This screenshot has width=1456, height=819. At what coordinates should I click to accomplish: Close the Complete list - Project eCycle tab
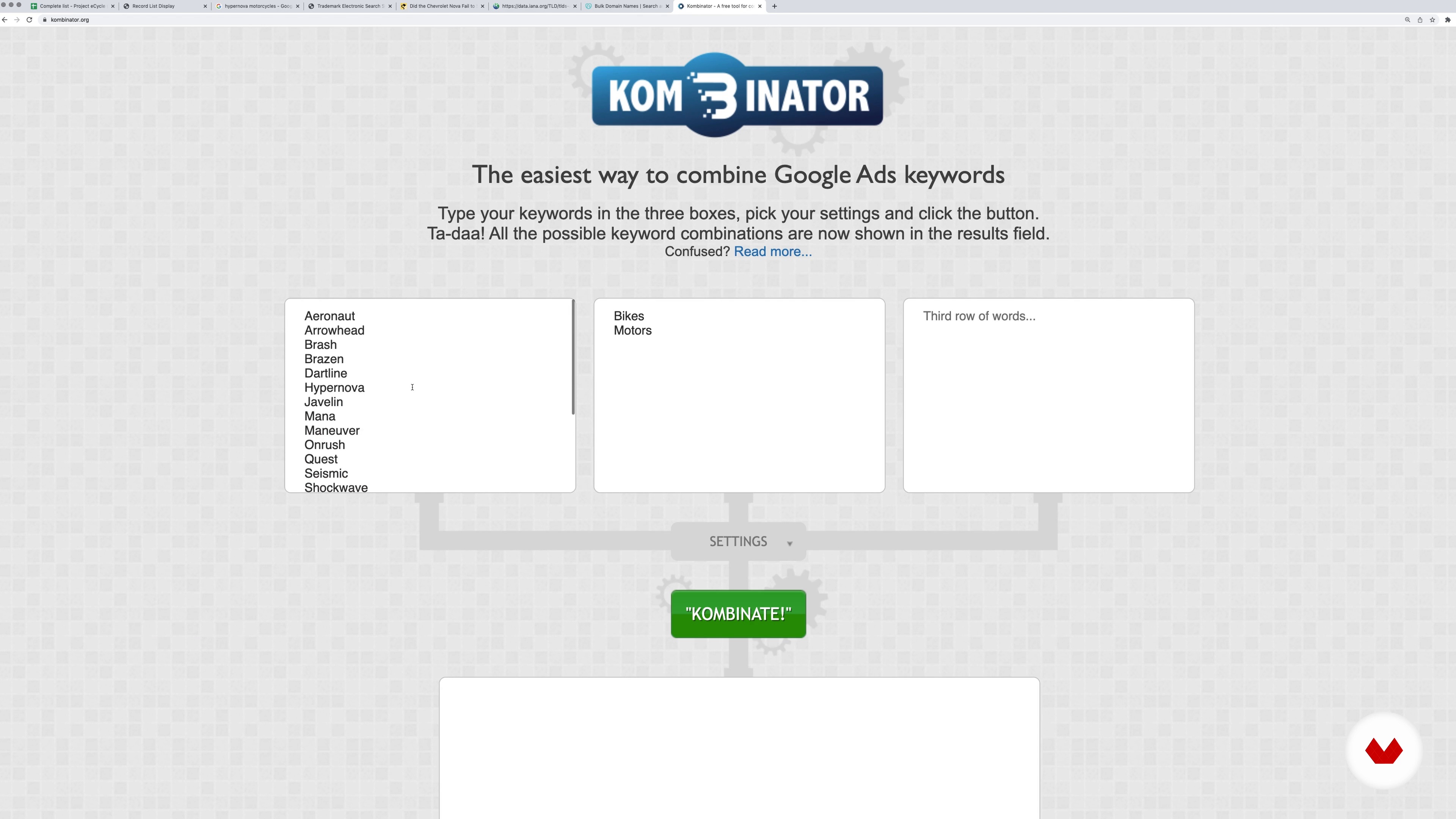(x=113, y=6)
